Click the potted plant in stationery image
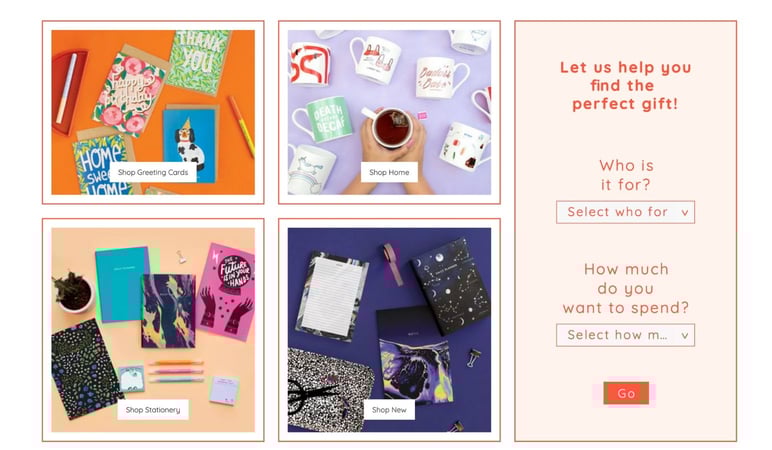 click(x=73, y=292)
